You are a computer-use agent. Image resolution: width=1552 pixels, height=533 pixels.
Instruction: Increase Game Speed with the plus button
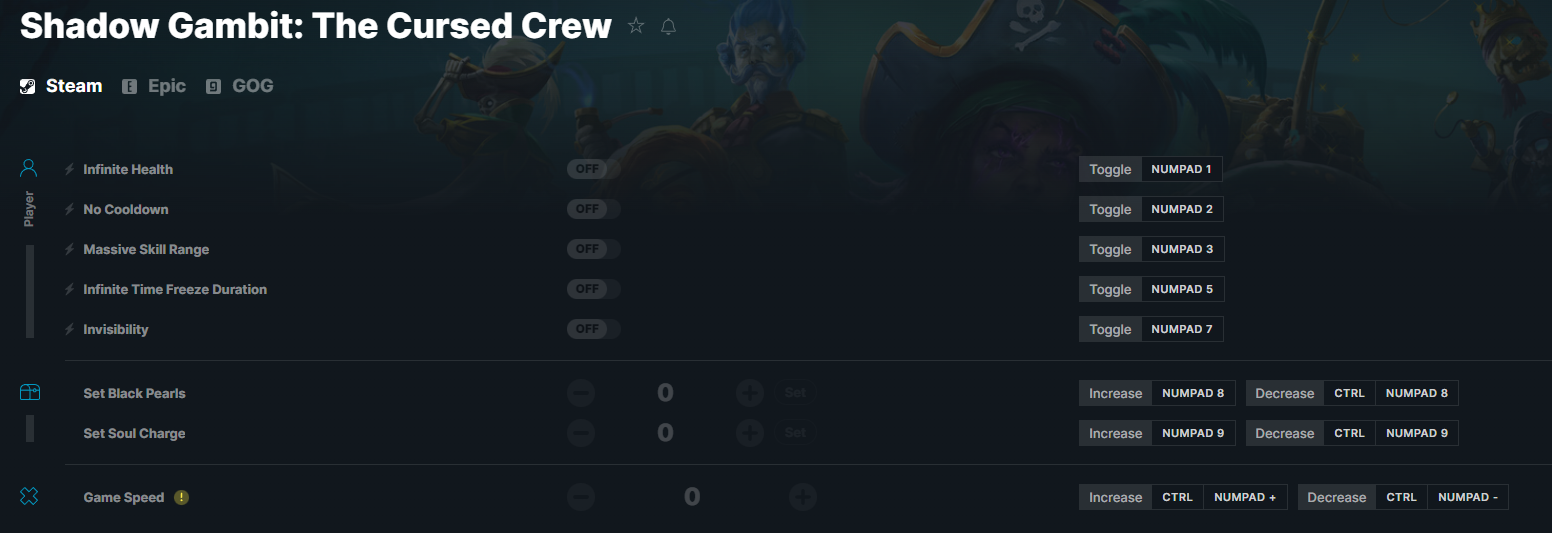803,497
